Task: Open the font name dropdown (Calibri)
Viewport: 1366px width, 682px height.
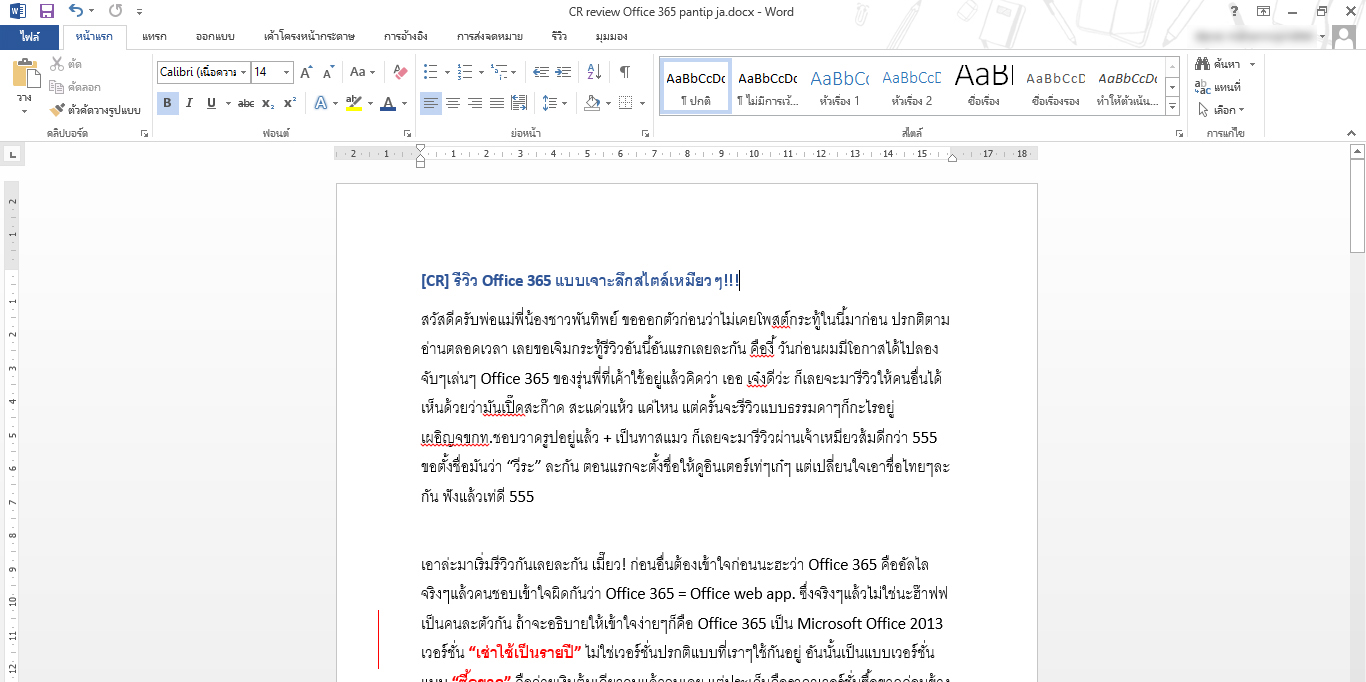Action: (243, 72)
